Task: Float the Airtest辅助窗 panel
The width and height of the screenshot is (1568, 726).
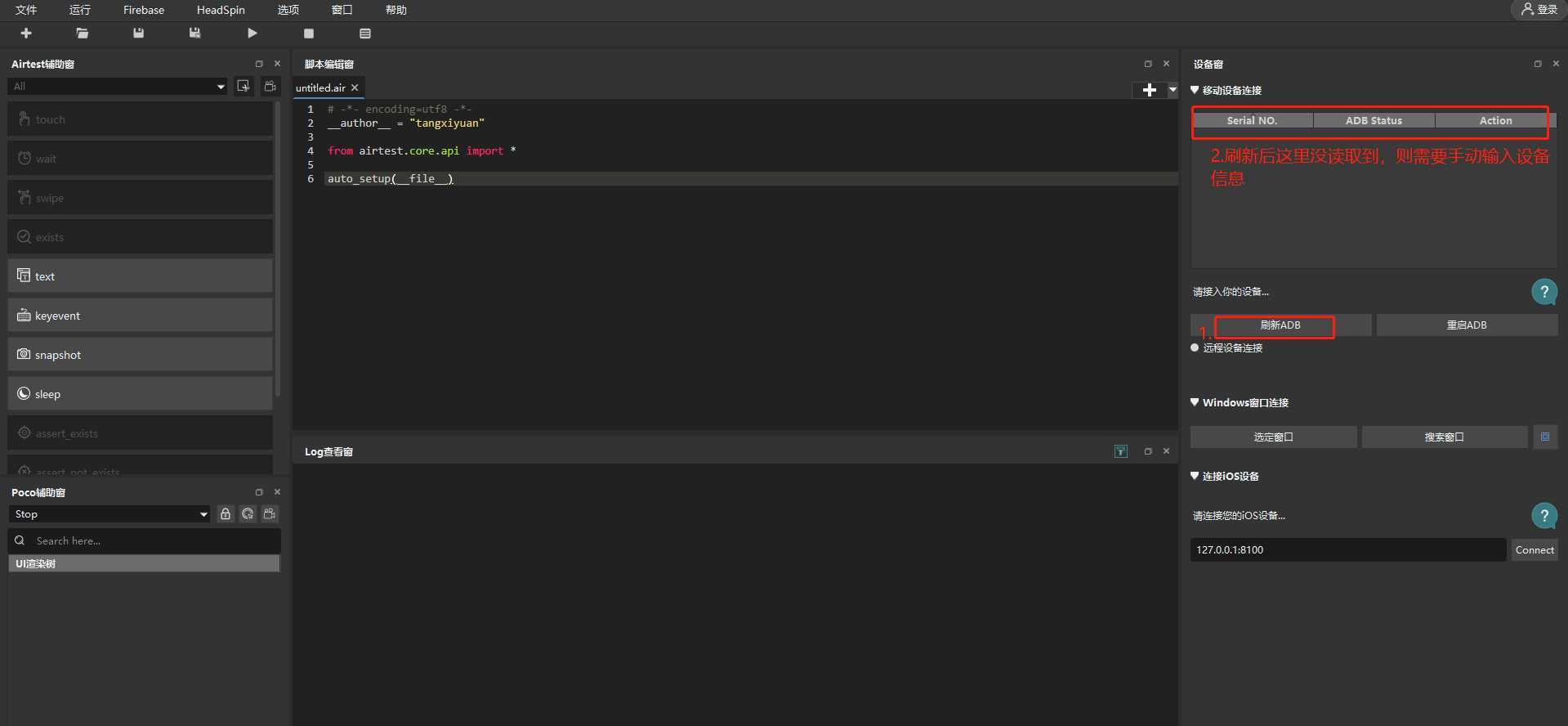Action: (x=259, y=64)
